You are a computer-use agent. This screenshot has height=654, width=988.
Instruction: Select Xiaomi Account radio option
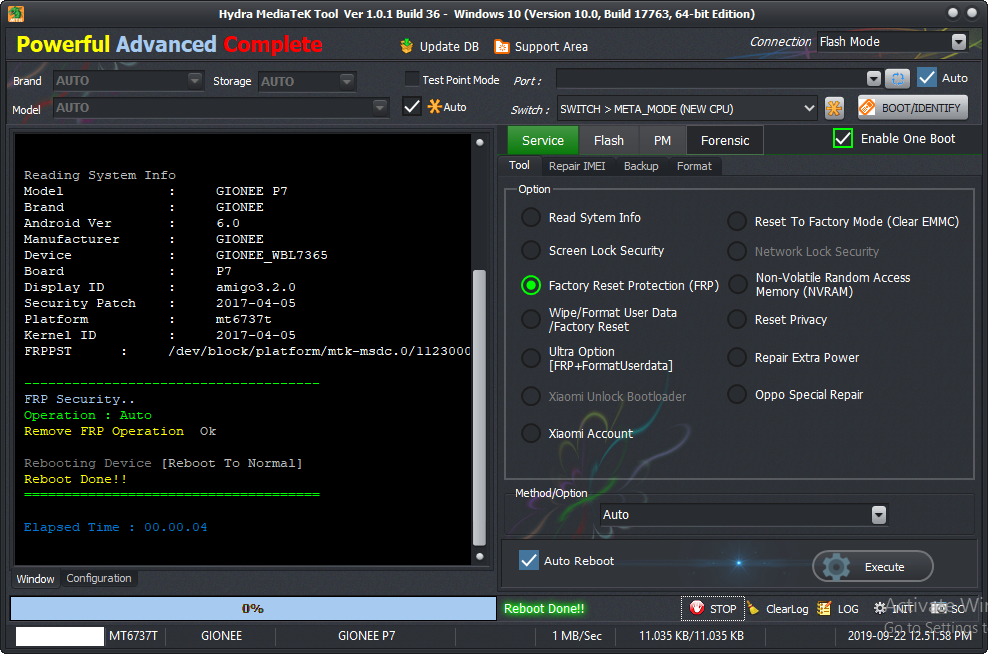pyautogui.click(x=531, y=433)
